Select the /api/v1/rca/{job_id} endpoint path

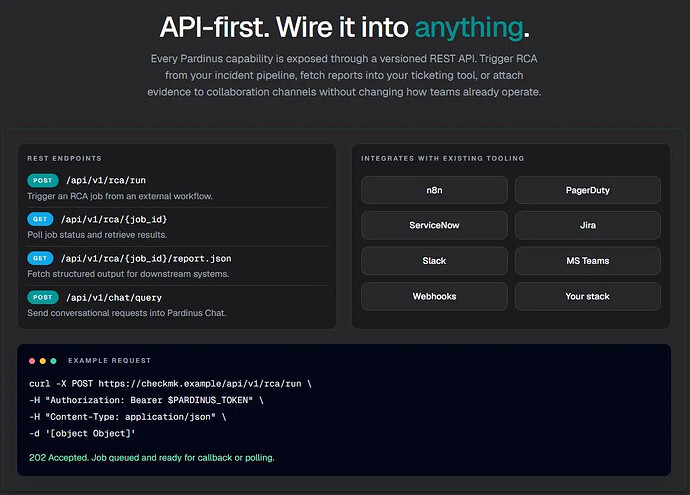114,219
